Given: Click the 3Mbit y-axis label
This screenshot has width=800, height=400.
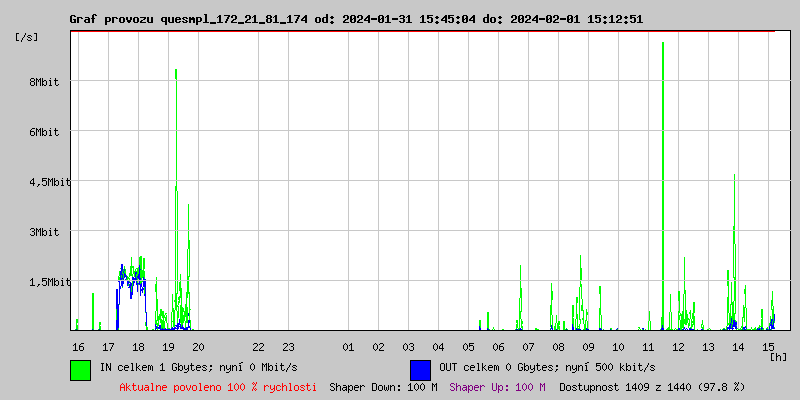Looking at the screenshot, I should point(44,232).
